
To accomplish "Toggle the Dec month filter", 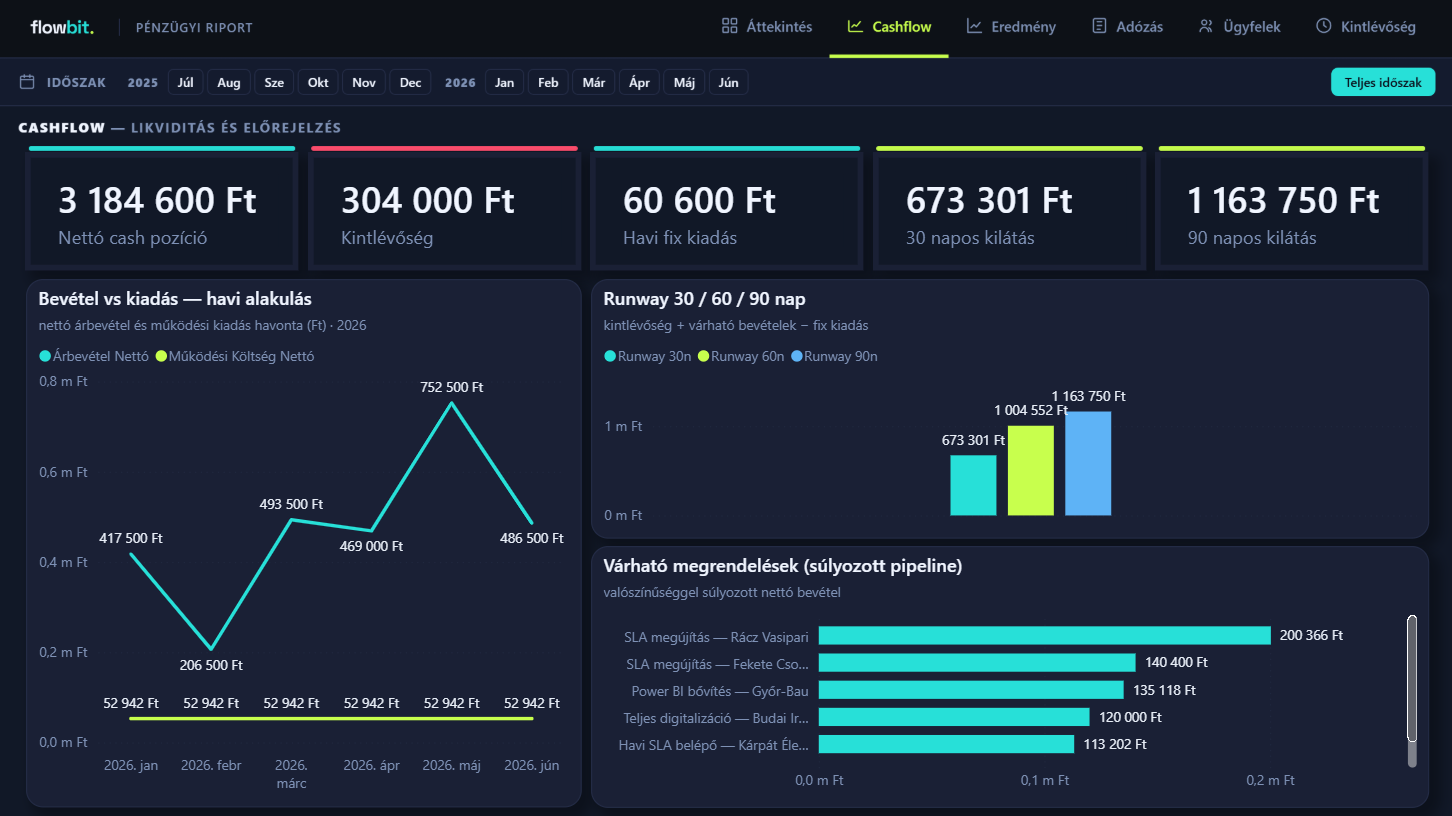I will pyautogui.click(x=411, y=83).
